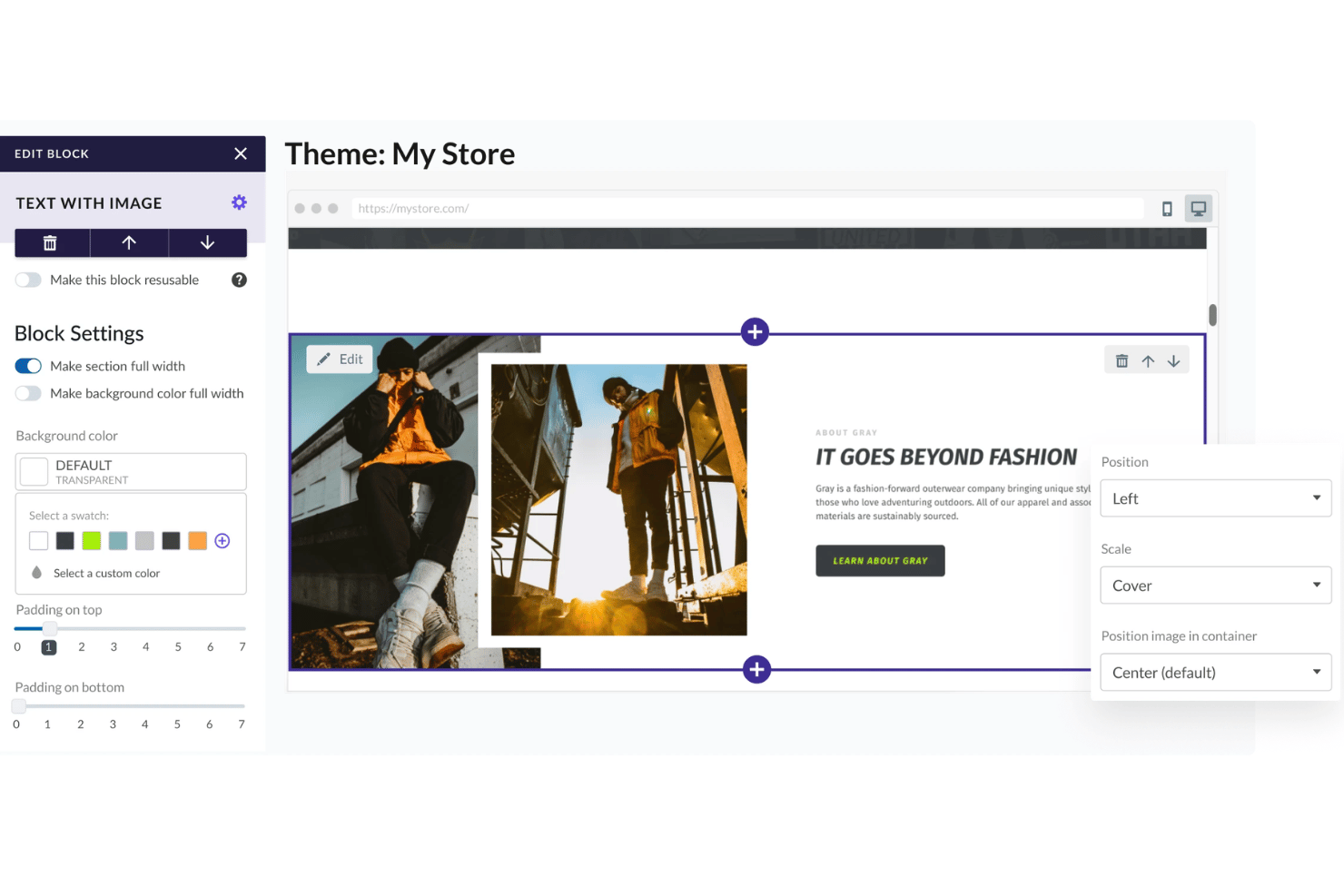Viewport: 1344px width, 896px height.
Task: Add block below with plus button
Action: (x=756, y=670)
